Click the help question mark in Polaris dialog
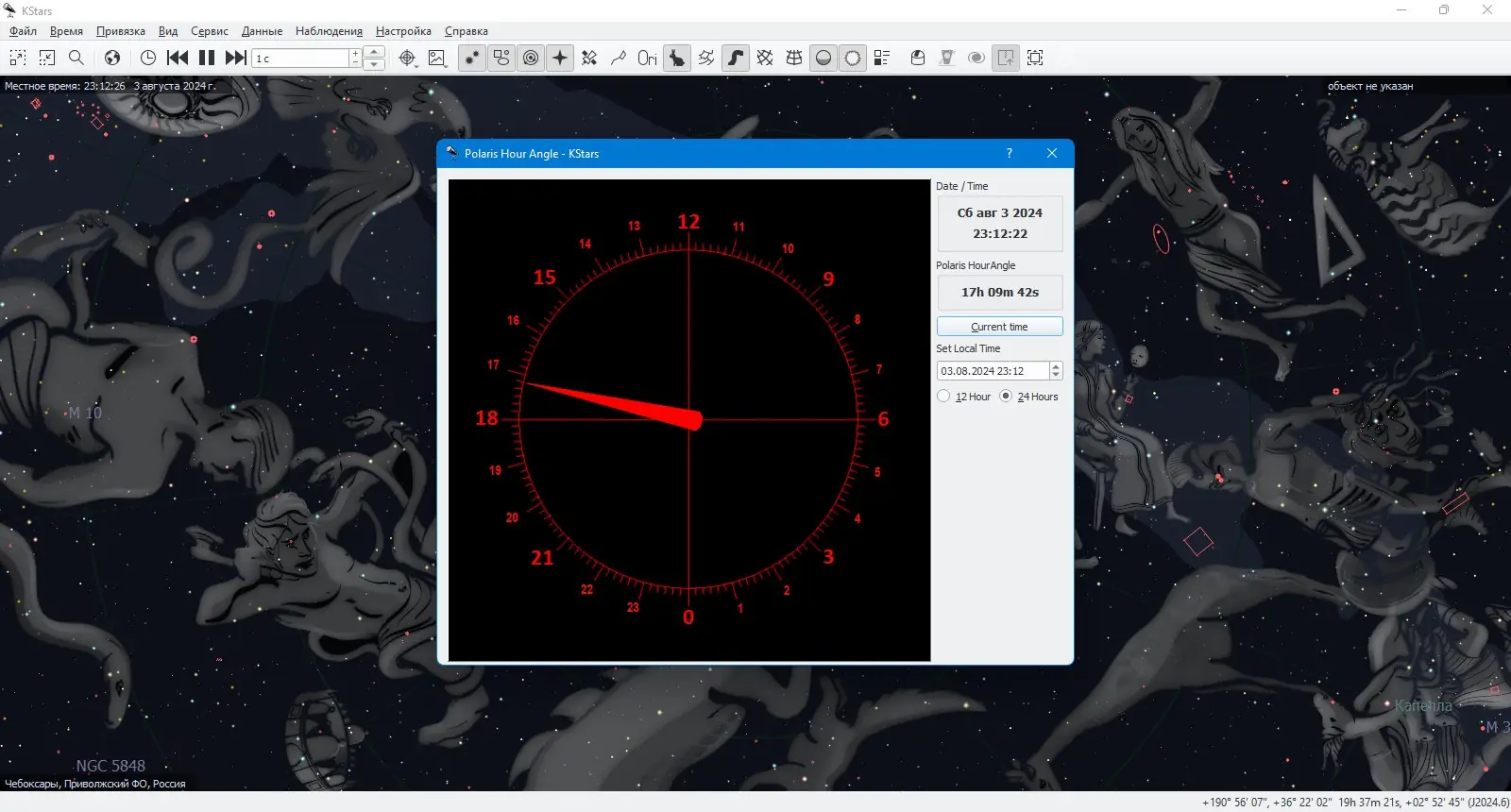This screenshot has width=1511, height=812. 1009,153
